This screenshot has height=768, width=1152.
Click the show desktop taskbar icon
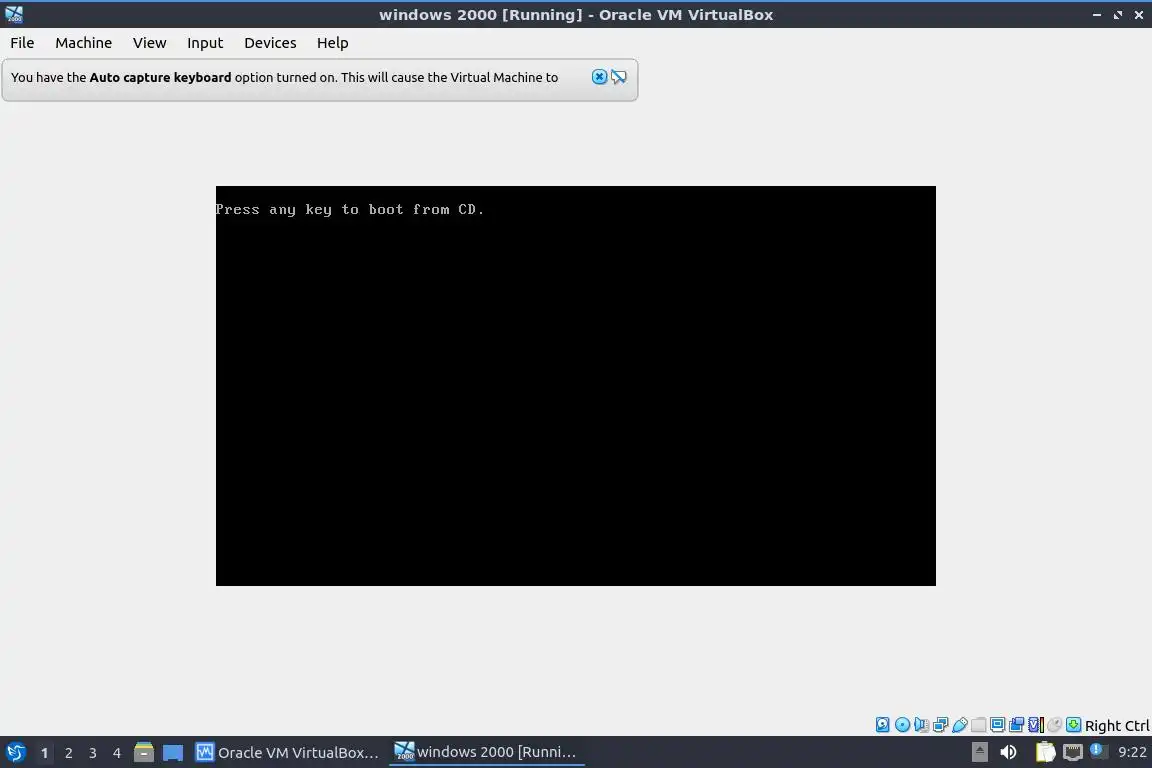pyautogui.click(x=173, y=753)
